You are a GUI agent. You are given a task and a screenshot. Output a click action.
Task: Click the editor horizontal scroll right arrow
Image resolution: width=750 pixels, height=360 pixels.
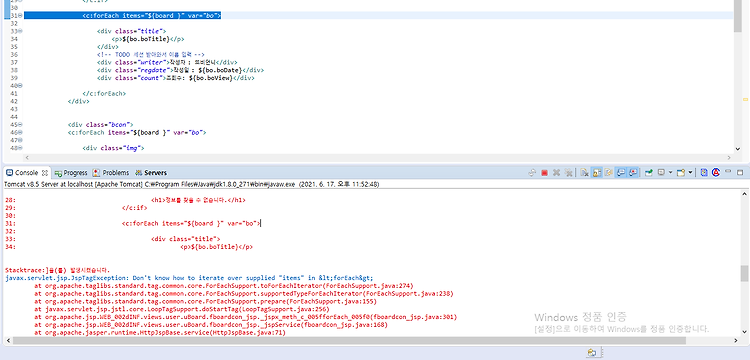coord(730,157)
